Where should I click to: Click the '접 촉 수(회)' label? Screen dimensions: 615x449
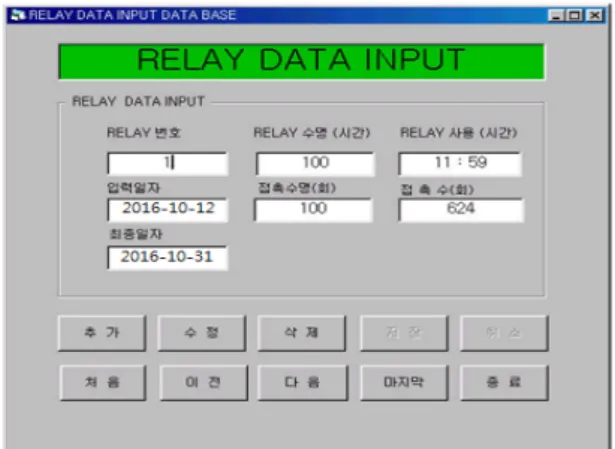(437, 190)
